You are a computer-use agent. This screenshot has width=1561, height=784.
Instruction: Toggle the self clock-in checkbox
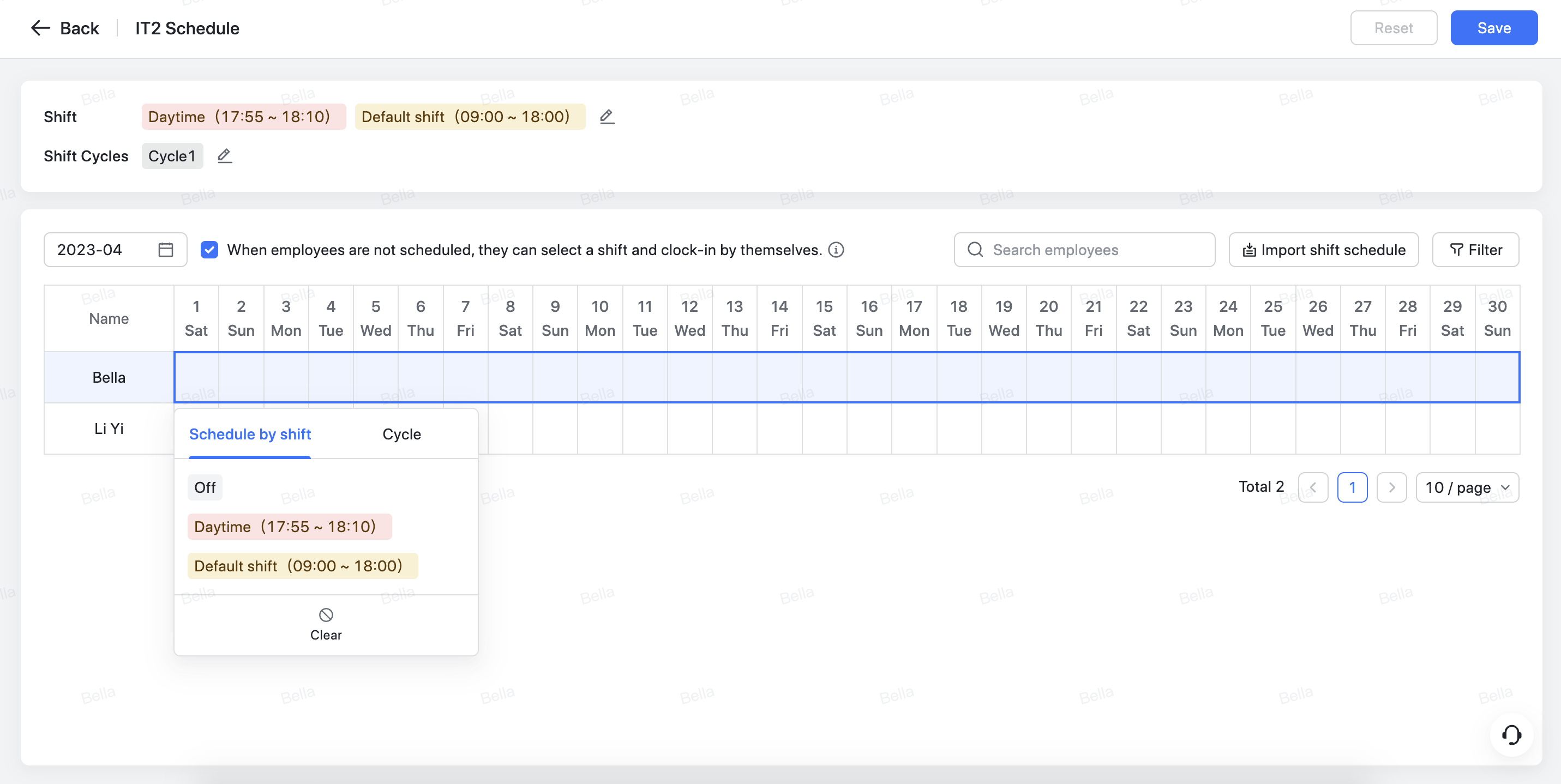209,250
